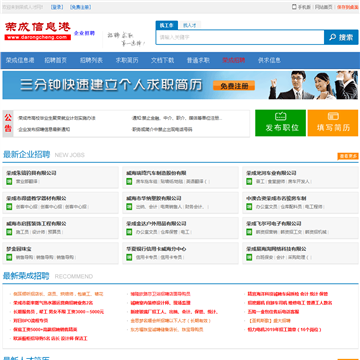Image resolution: width=360 pixels, height=360 pixels.
Task: Click the phone icon beside 手机版
Action: [x=294, y=7]
